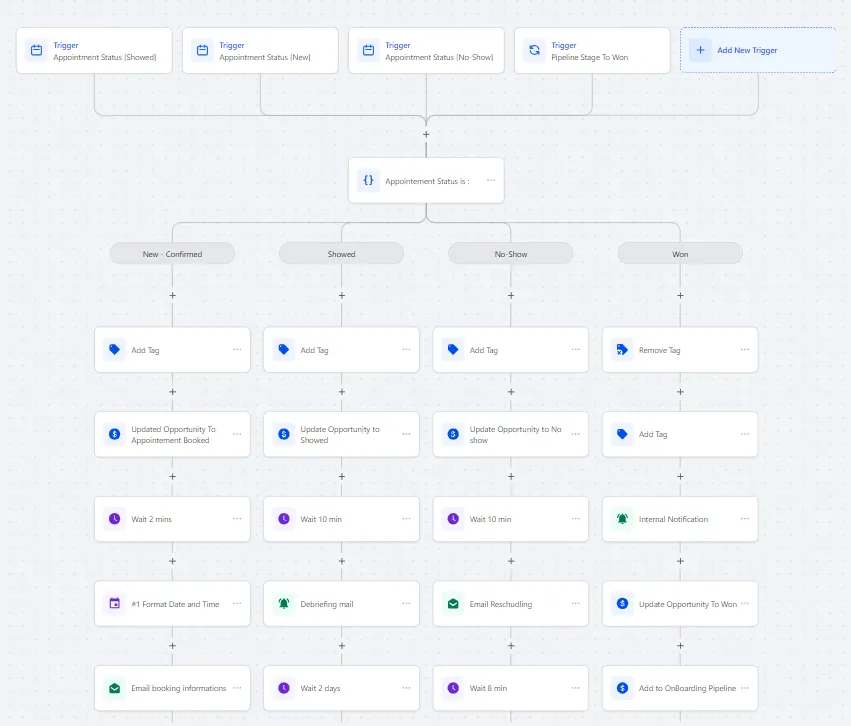Click tag icon of Add Tag under Showed branch

click(284, 350)
